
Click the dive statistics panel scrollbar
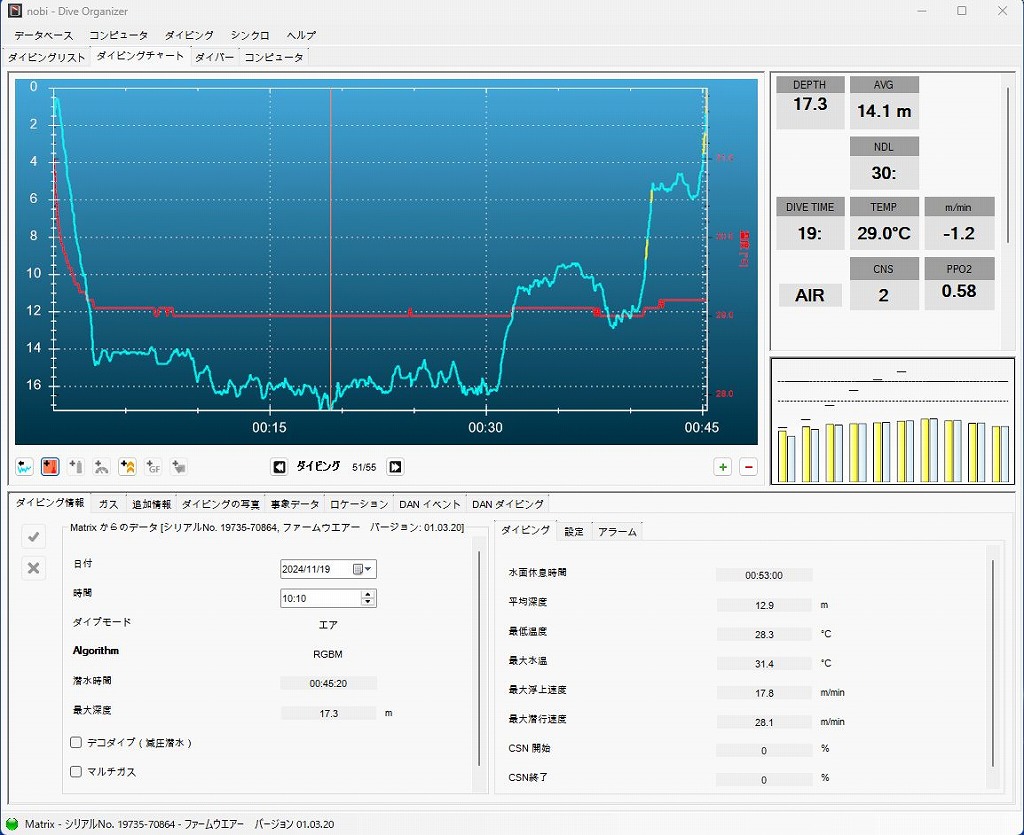pos(993,663)
